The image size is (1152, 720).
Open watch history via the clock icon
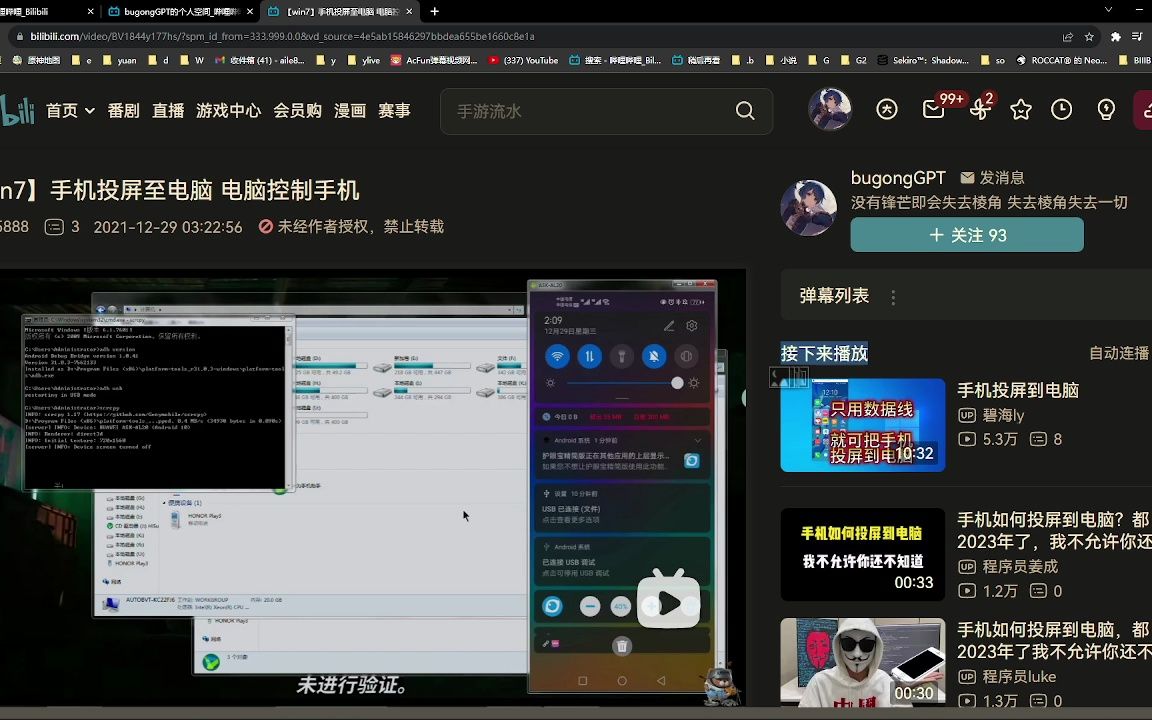(x=1062, y=109)
